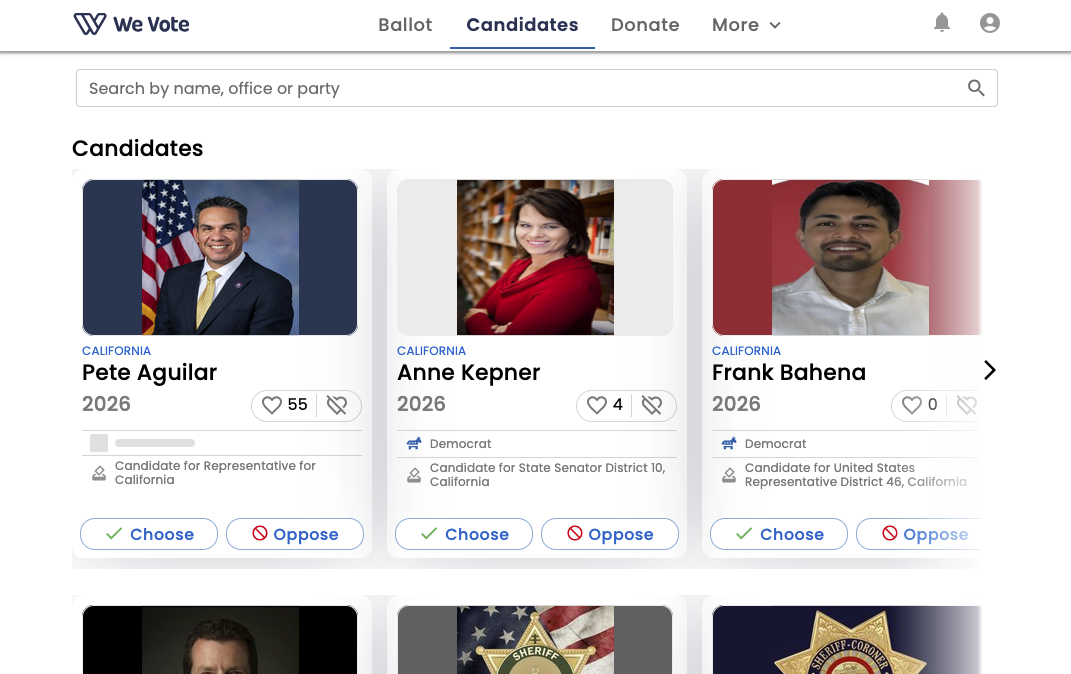1071x674 pixels.
Task: Show next candidates with right chevron
Action: [990, 370]
